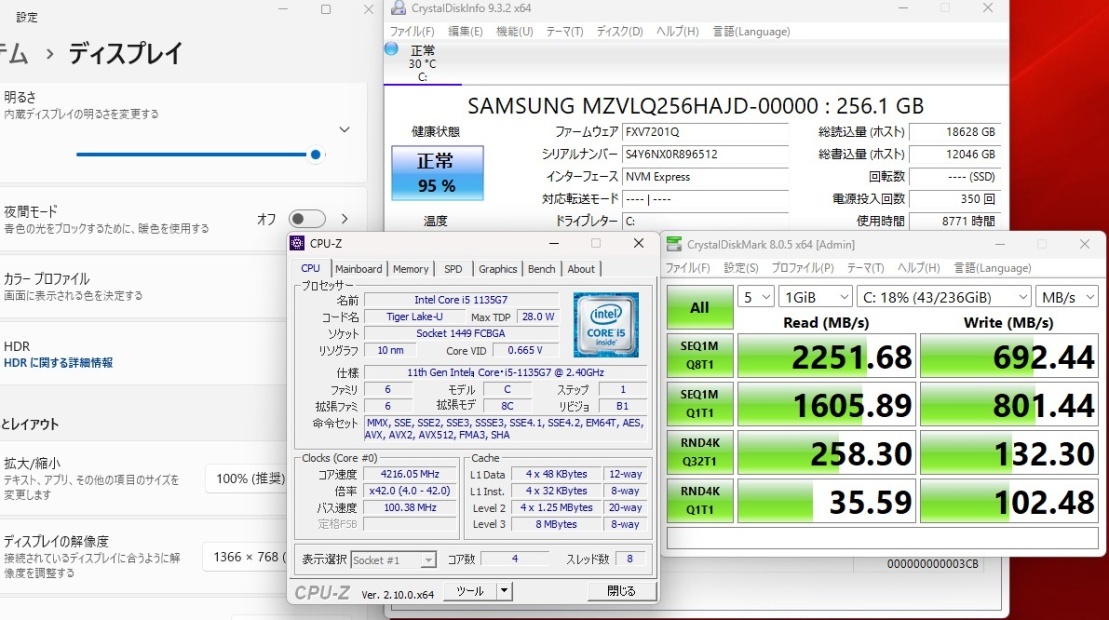Click the CrystalDiskInfo title bar icon

tap(398, 8)
